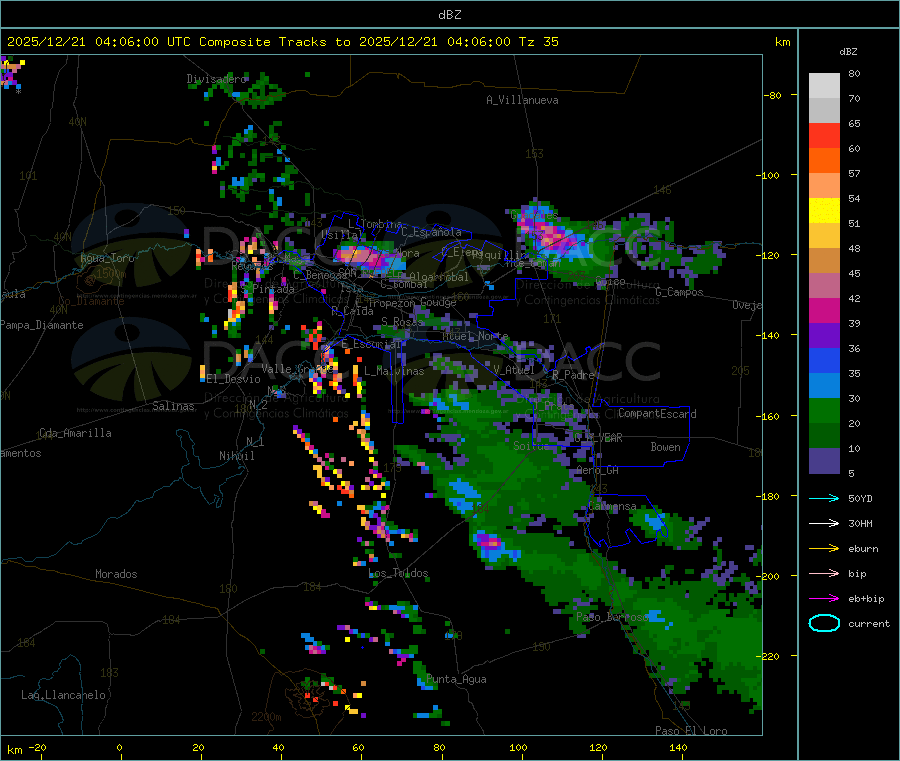Screen dimensions: 900x761
Task: Click the S_Rosa location label
Action: [402, 322]
